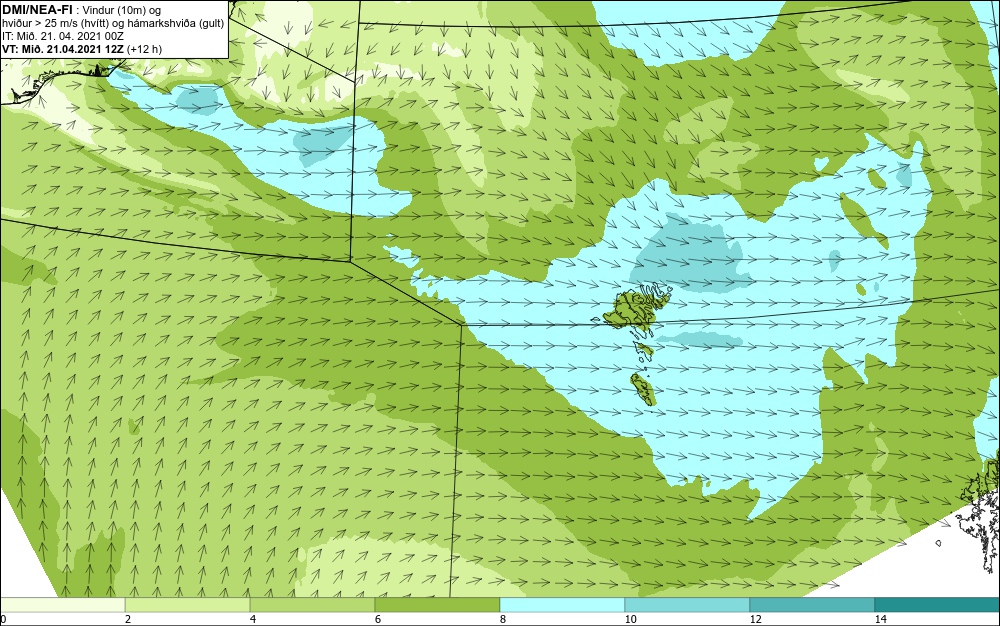Image resolution: width=1000 pixels, height=626 pixels.
Task: Click the "(+12 h)" forecast offset text
Action: [144, 49]
